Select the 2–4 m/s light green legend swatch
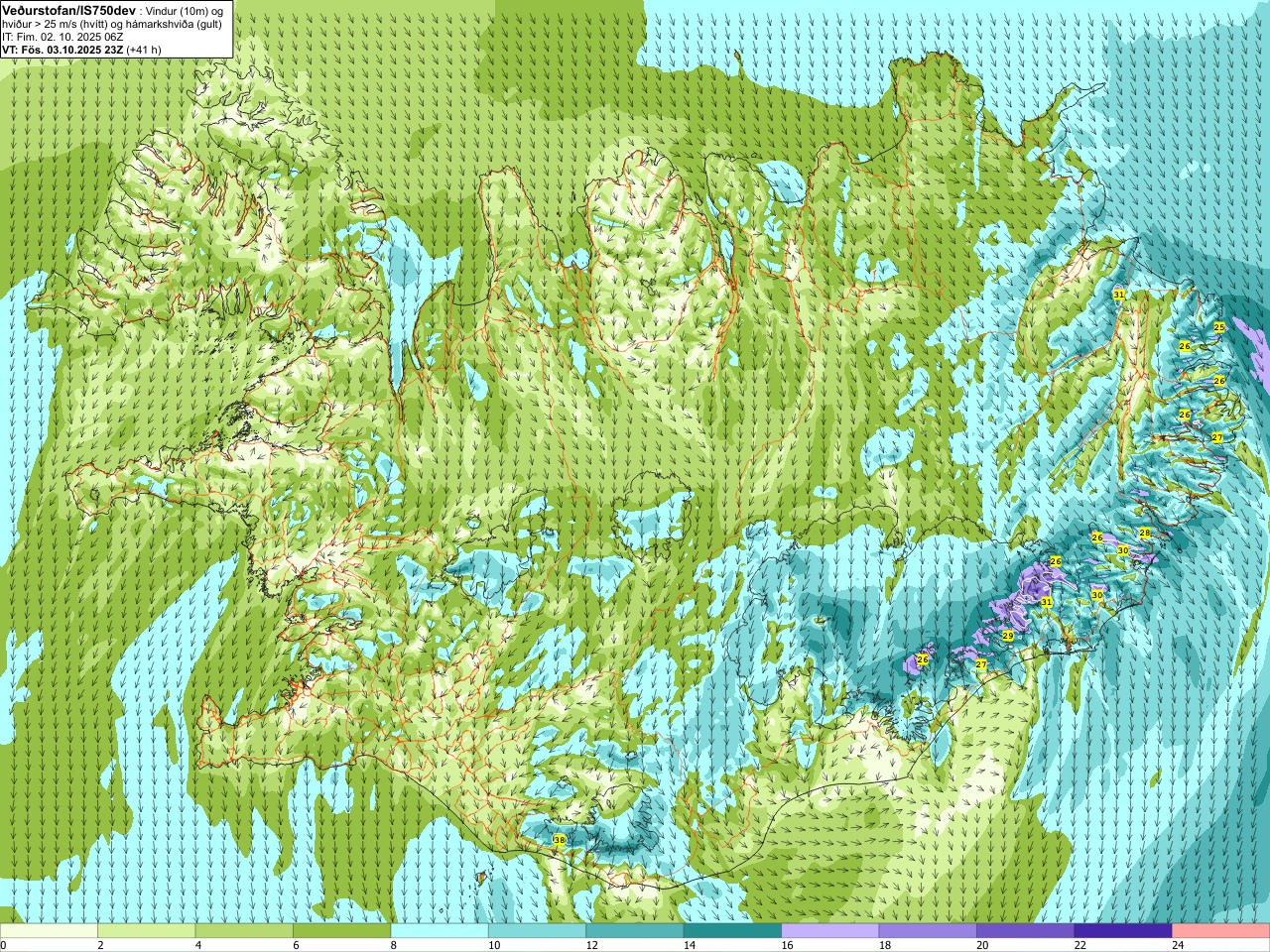 tap(147, 931)
